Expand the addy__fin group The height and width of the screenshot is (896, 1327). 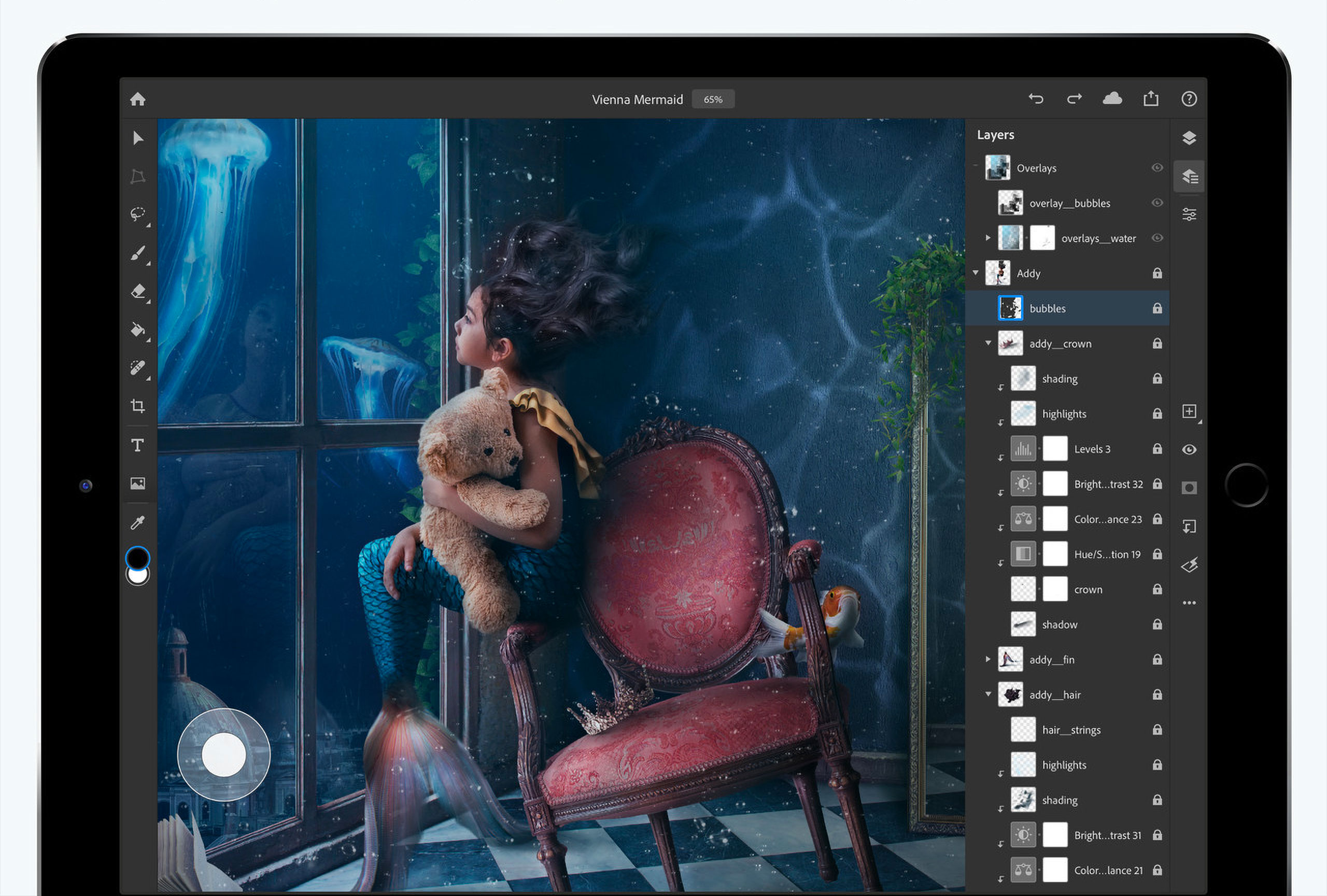pyautogui.click(x=988, y=659)
